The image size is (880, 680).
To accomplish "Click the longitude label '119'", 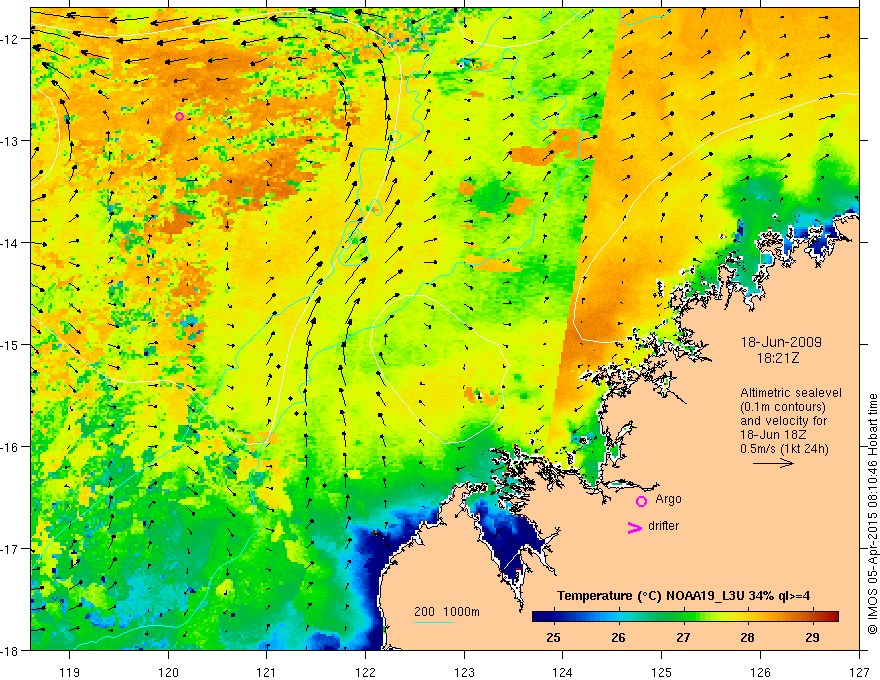I will click(70, 672).
